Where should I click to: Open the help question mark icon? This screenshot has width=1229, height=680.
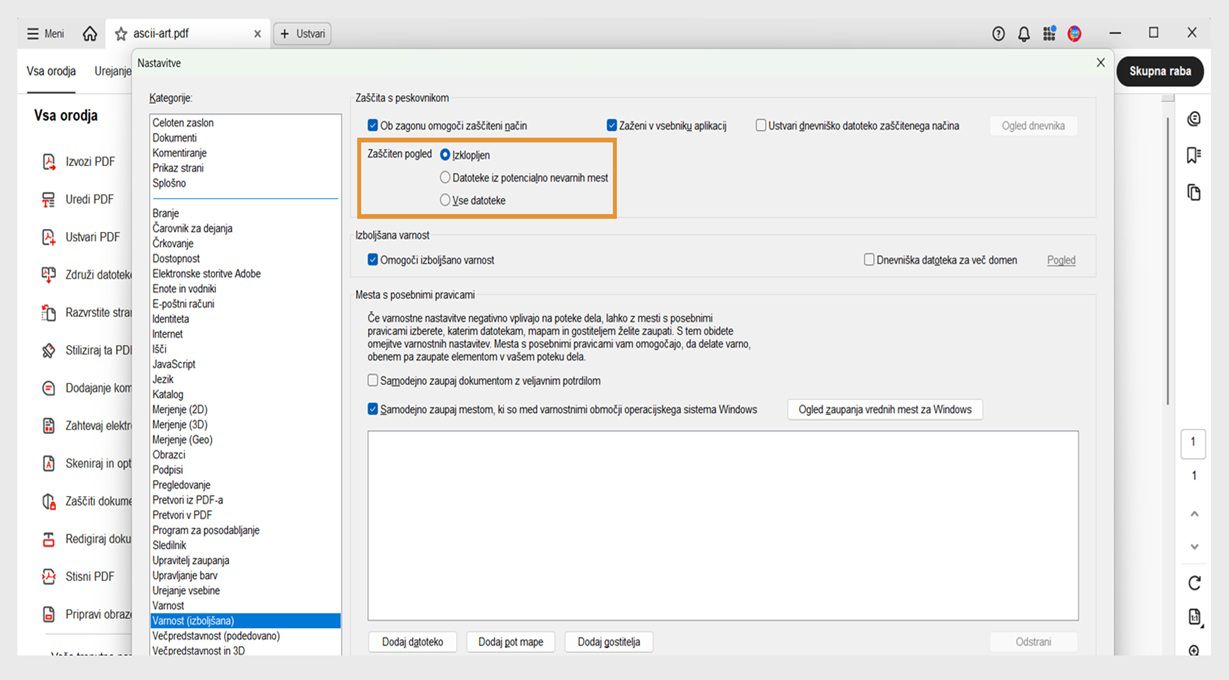[x=998, y=34]
